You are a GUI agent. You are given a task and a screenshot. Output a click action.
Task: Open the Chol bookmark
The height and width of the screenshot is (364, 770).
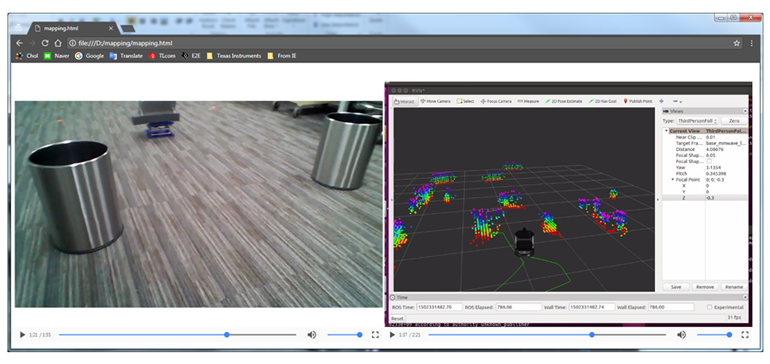(x=27, y=56)
